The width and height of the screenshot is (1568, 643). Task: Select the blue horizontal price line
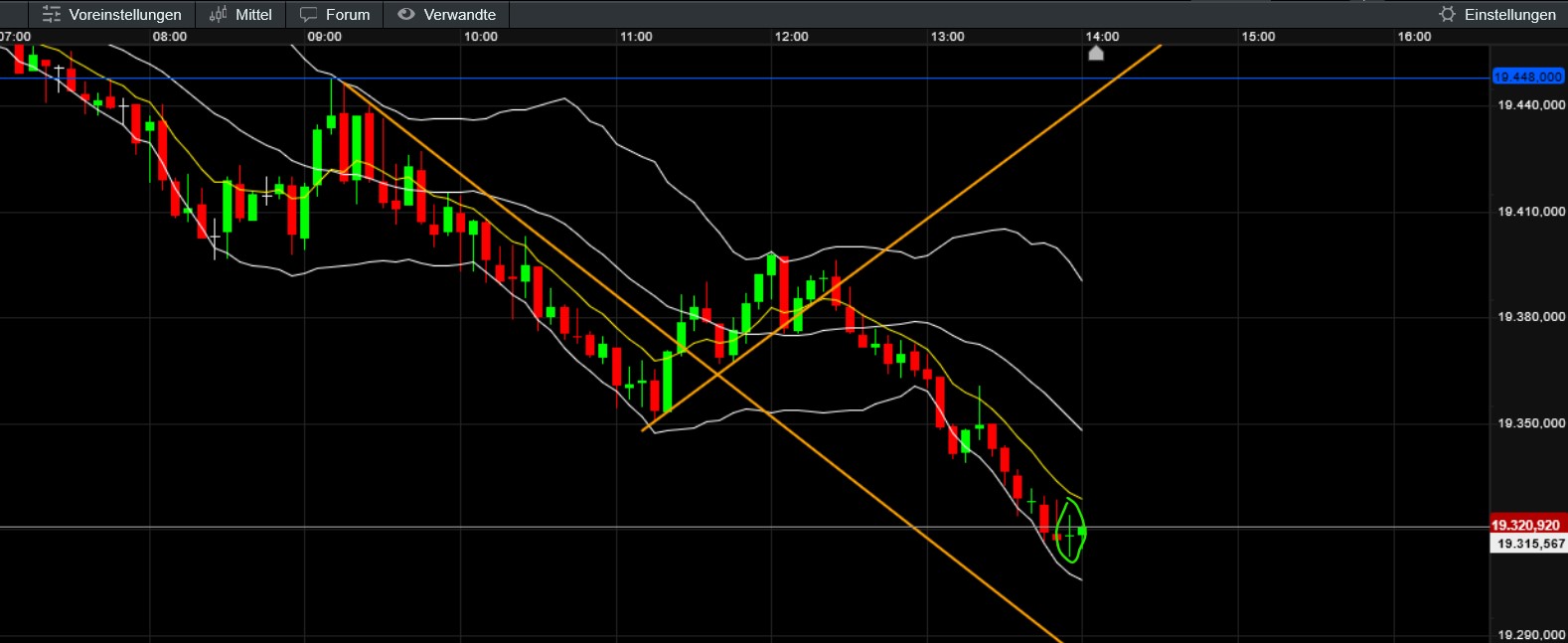tap(745, 78)
